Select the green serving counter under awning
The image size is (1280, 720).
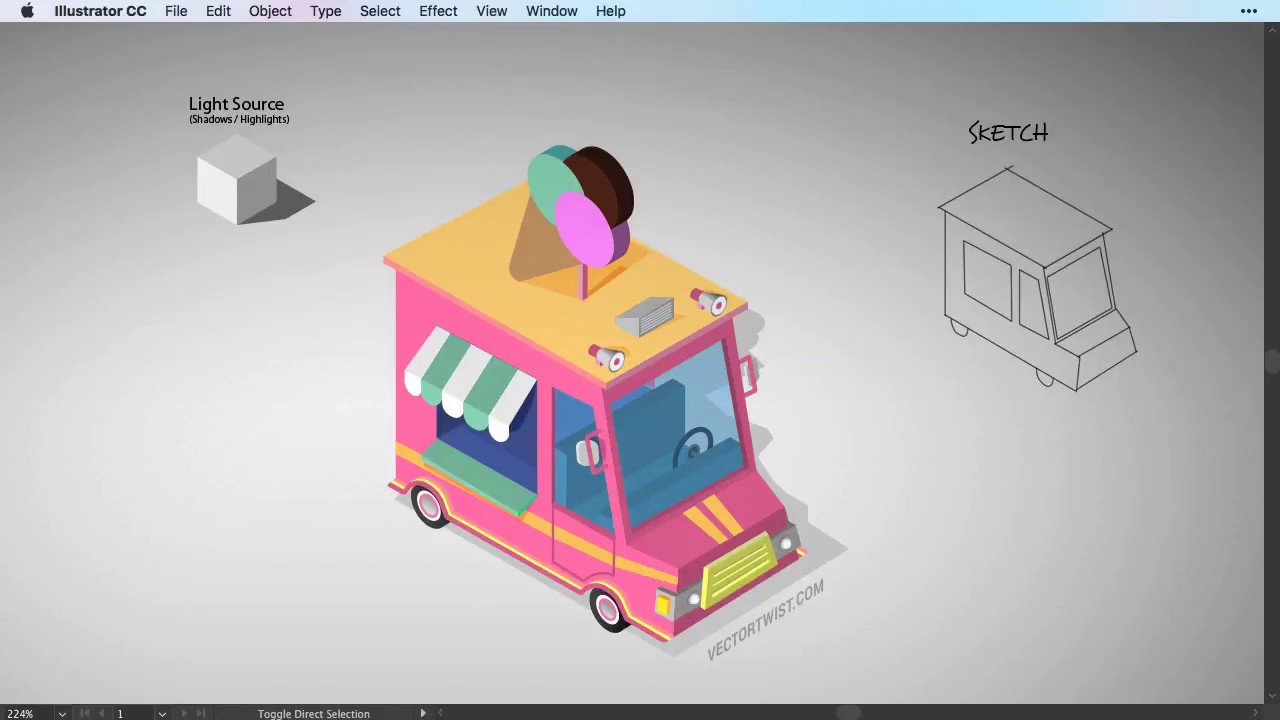(x=479, y=477)
